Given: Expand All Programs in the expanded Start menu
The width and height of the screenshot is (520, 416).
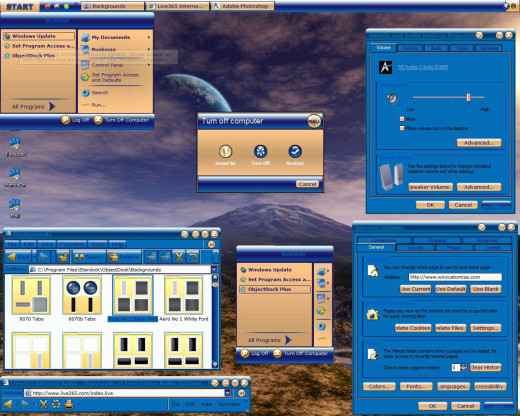Looking at the screenshot, I should [x=33, y=106].
